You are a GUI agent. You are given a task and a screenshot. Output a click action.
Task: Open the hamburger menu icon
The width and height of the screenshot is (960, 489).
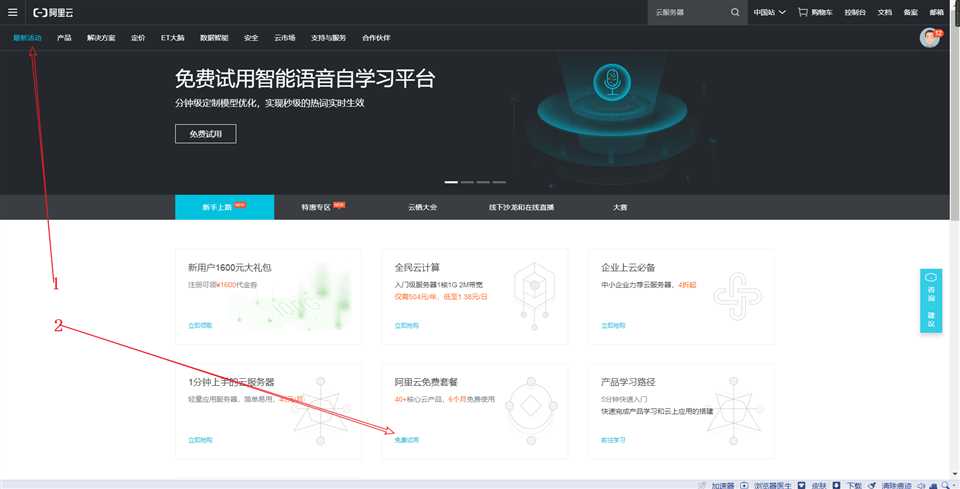tap(12, 12)
